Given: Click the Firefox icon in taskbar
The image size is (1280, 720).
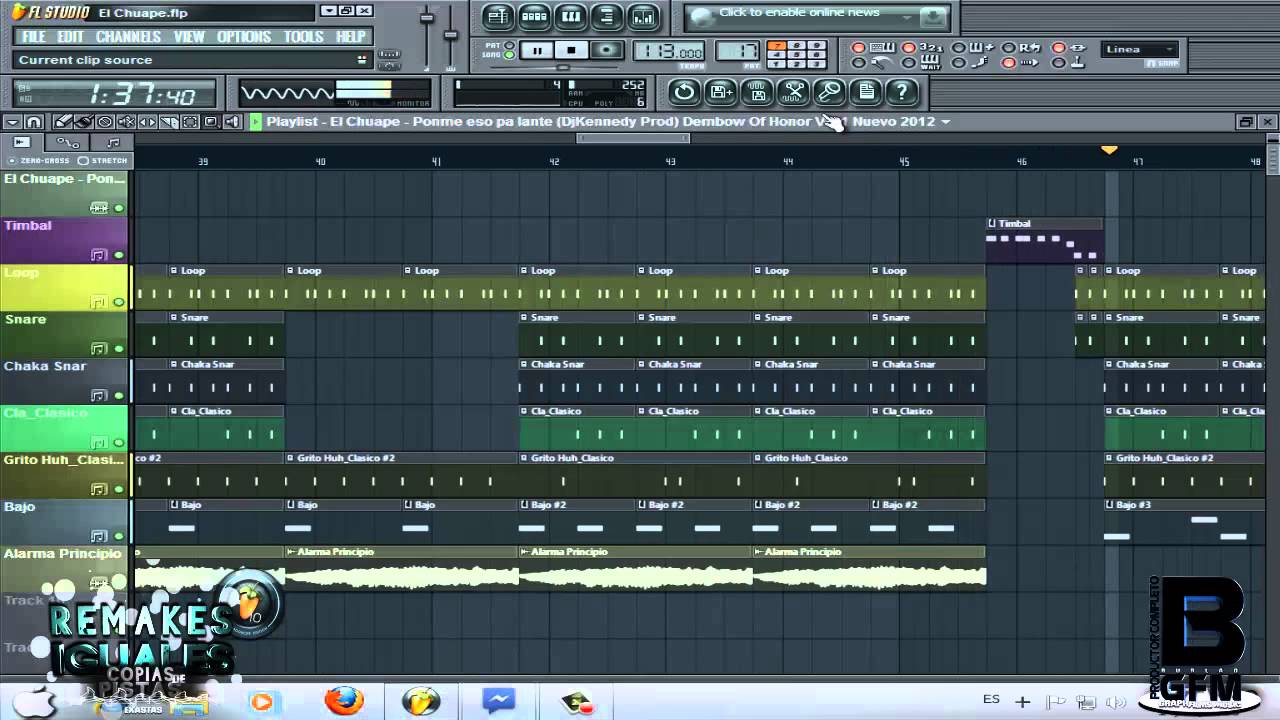Looking at the screenshot, I should (x=343, y=701).
